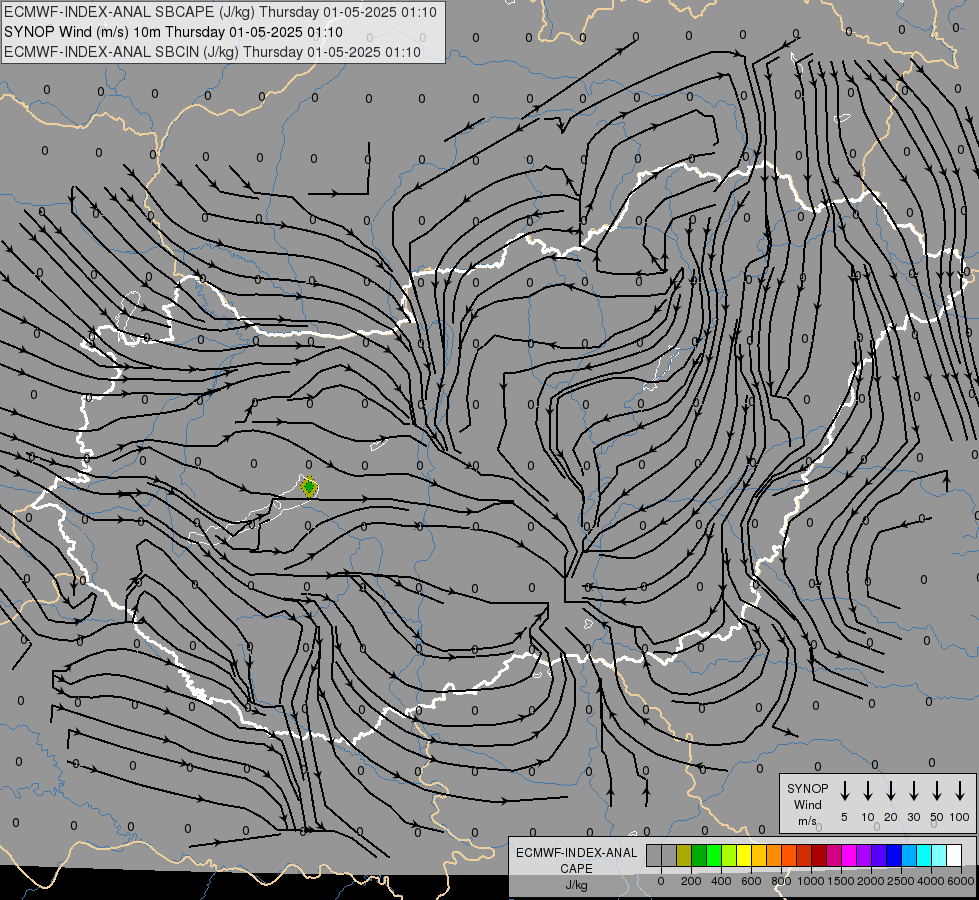Screen dimensions: 979x900
Task: Click the '2500' tick label under the CAPE scale
Action: tap(901, 881)
